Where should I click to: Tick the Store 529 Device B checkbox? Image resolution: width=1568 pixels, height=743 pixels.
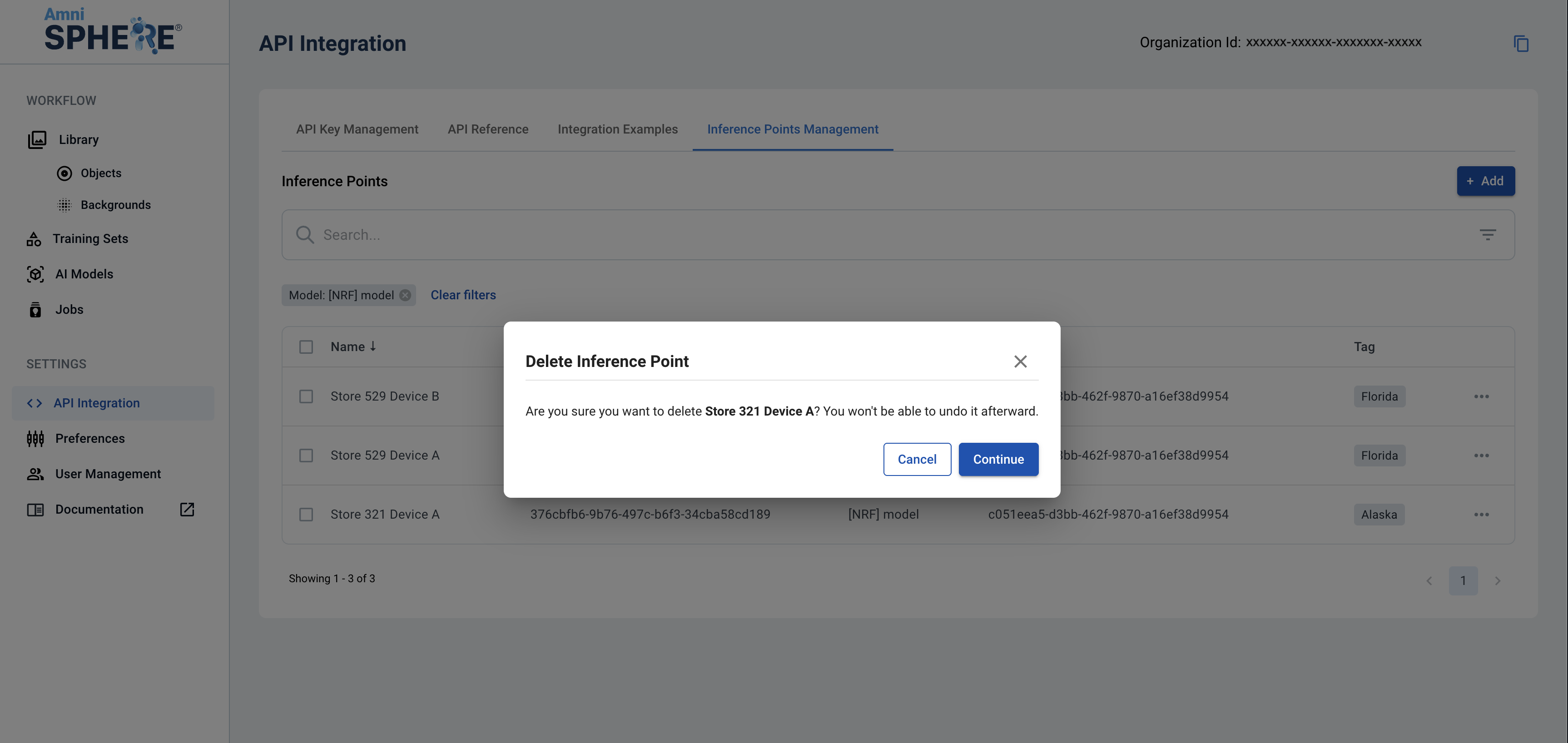[306, 397]
